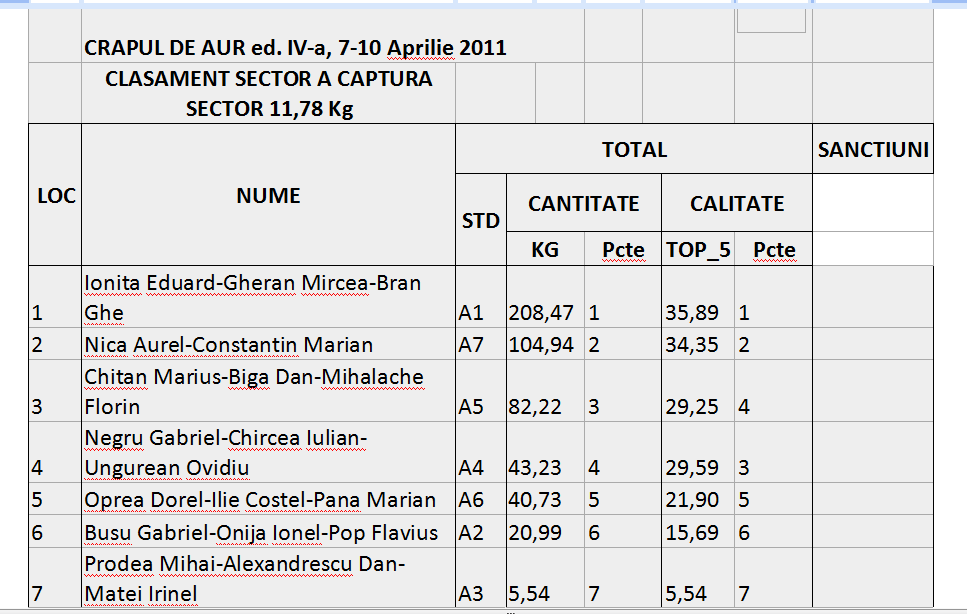Viewport: 967px width, 614px height.
Task: Click the Pcte header under CANTITATE
Action: (x=623, y=250)
